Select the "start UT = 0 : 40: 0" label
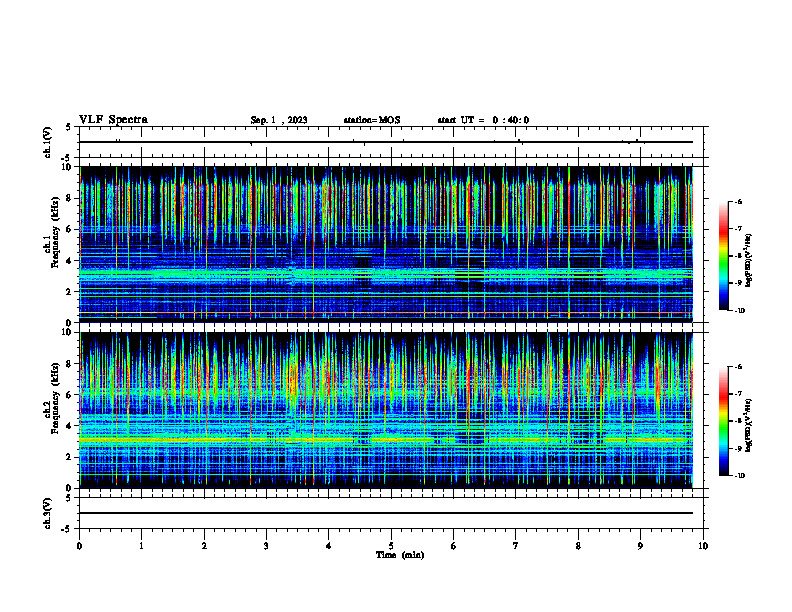Viewport: 792px width, 612px height. (483, 120)
